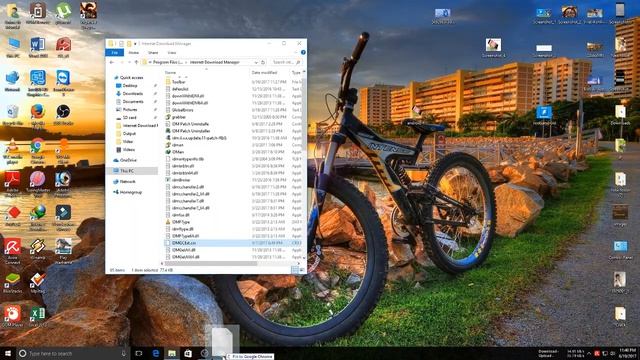This screenshot has height=360, width=640.
Task: Open Control Panel desktop icon
Action: point(620,250)
